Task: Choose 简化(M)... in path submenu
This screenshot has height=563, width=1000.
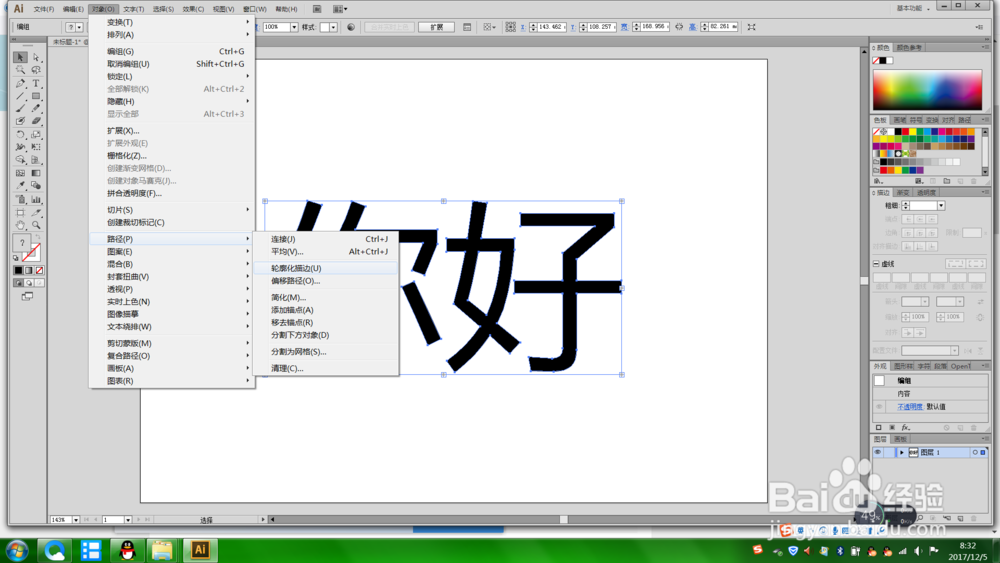Action: click(x=326, y=297)
